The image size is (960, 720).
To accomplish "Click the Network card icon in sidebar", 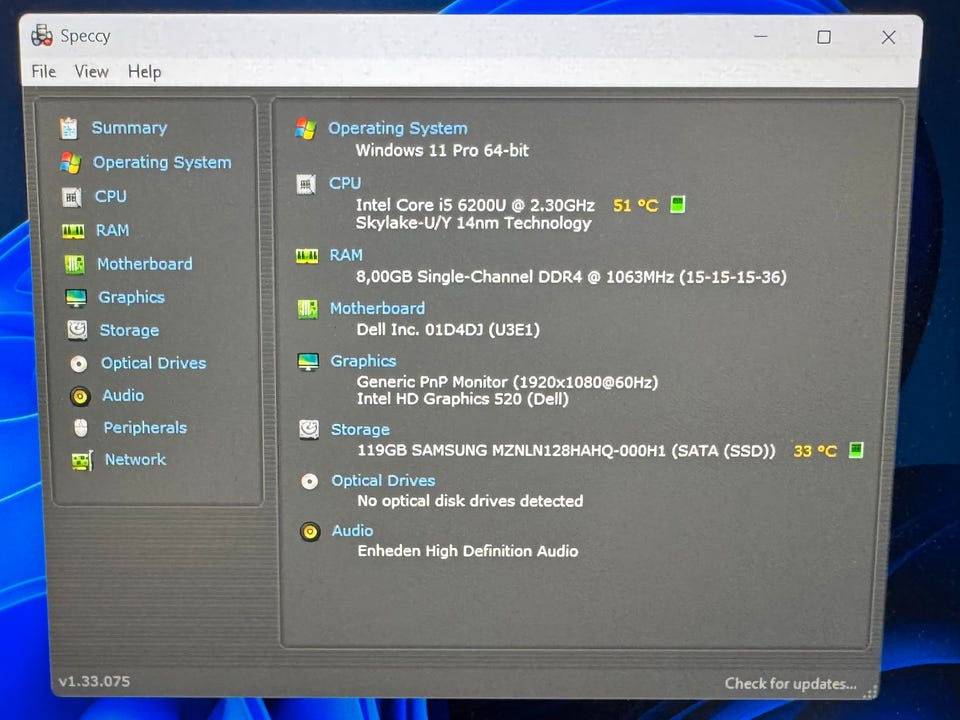I will pos(82,460).
